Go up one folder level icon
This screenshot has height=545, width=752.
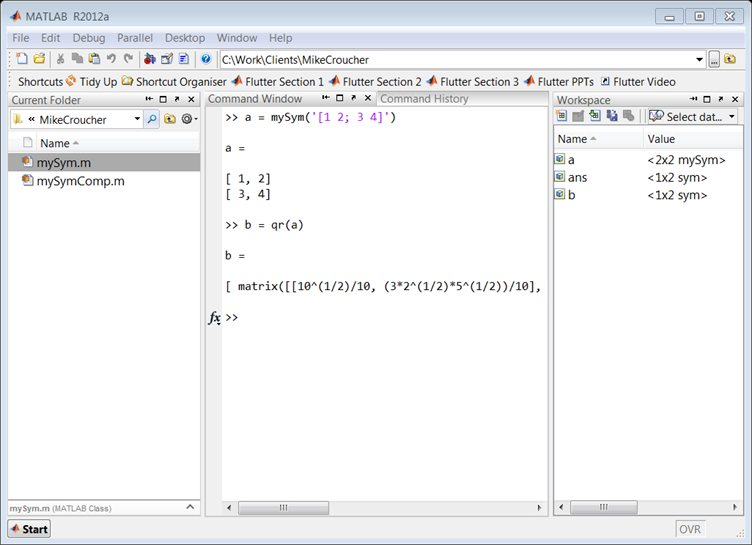pyautogui.click(x=170, y=119)
